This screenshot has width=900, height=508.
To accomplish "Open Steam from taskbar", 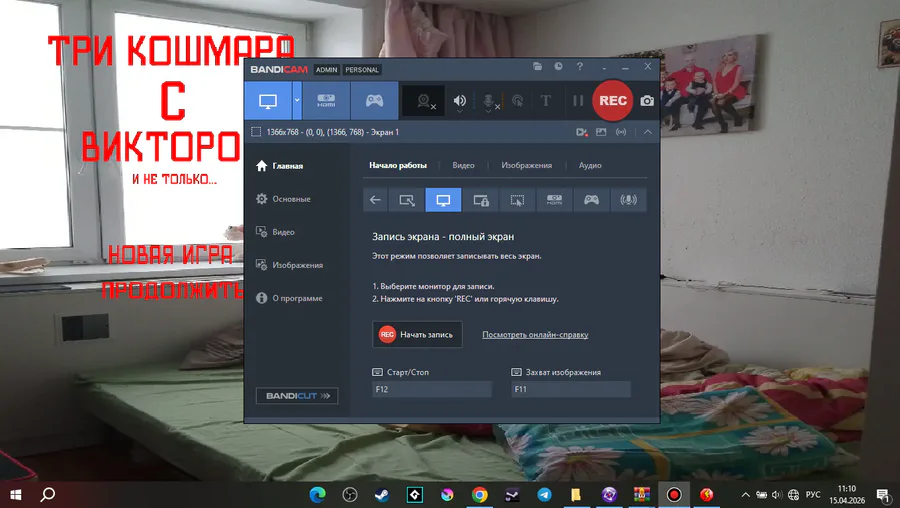I will [382, 494].
